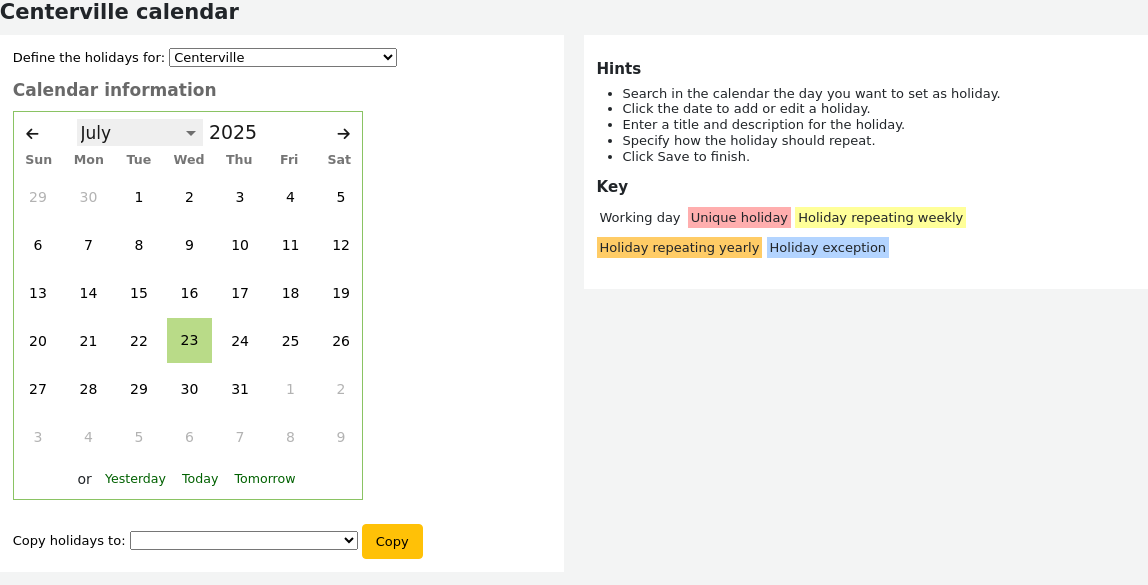Click the Yesterday link
This screenshot has width=1148, height=585.
click(135, 478)
